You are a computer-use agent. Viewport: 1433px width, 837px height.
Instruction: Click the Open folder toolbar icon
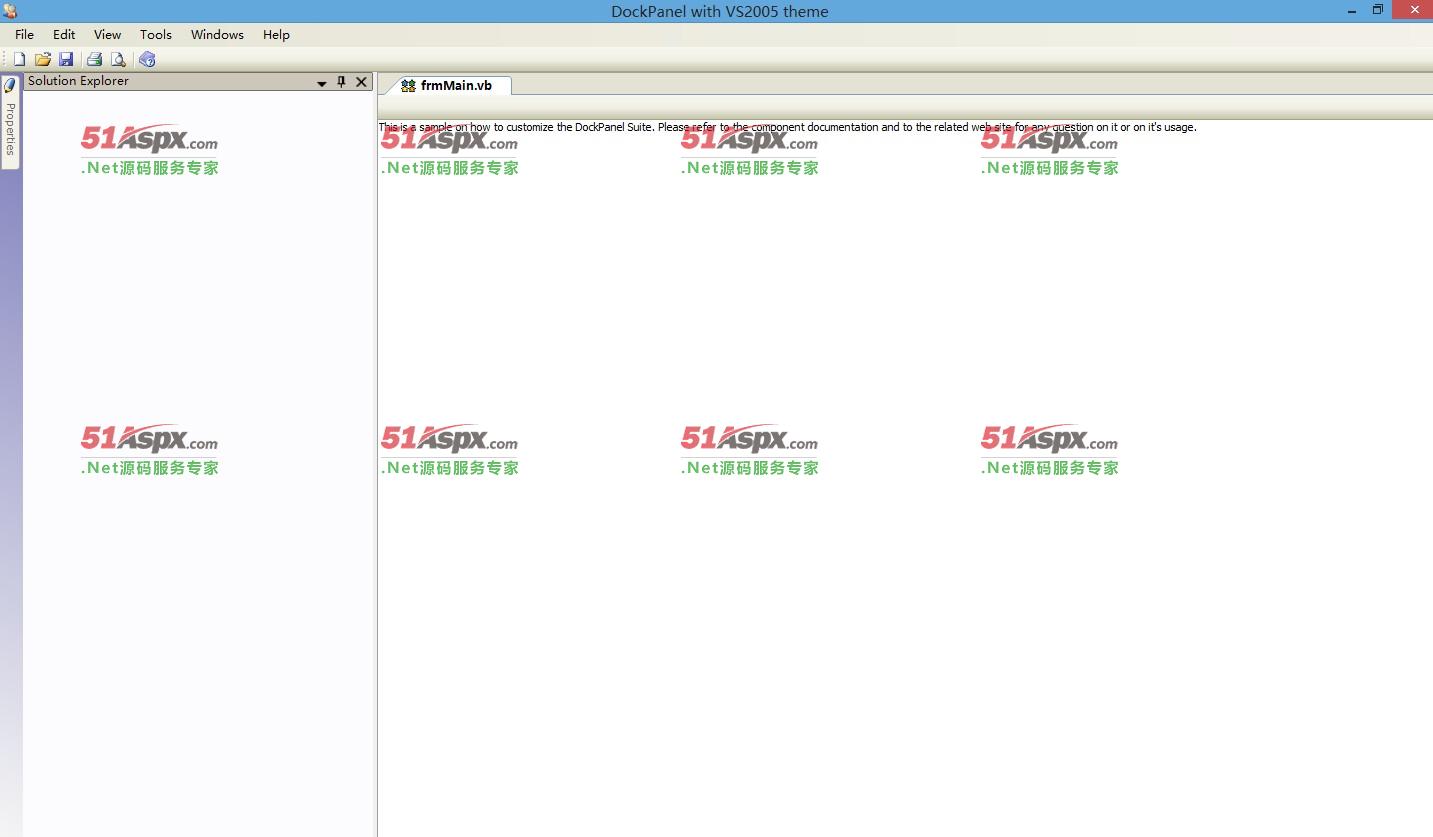(42, 60)
